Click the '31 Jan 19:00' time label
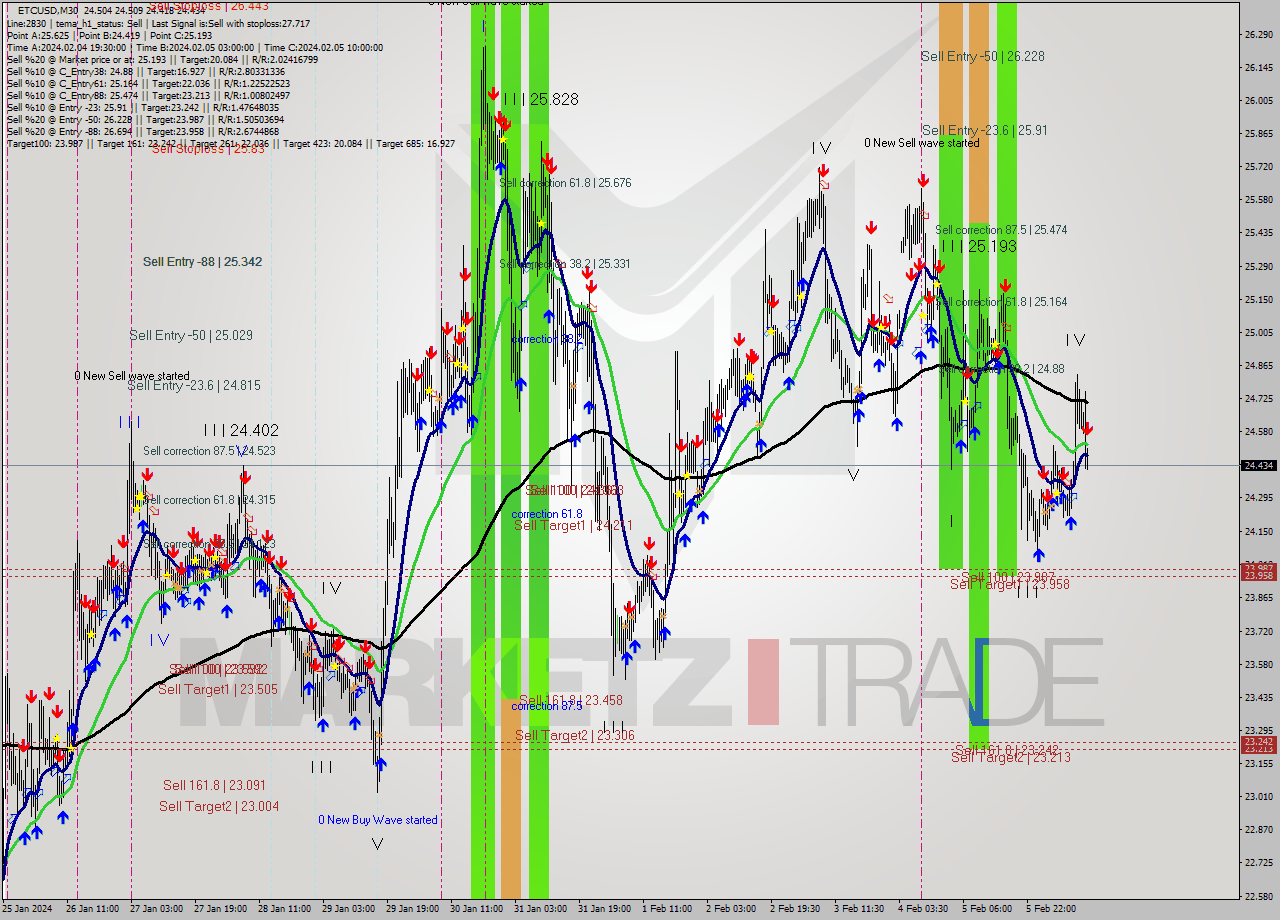 click(x=604, y=909)
